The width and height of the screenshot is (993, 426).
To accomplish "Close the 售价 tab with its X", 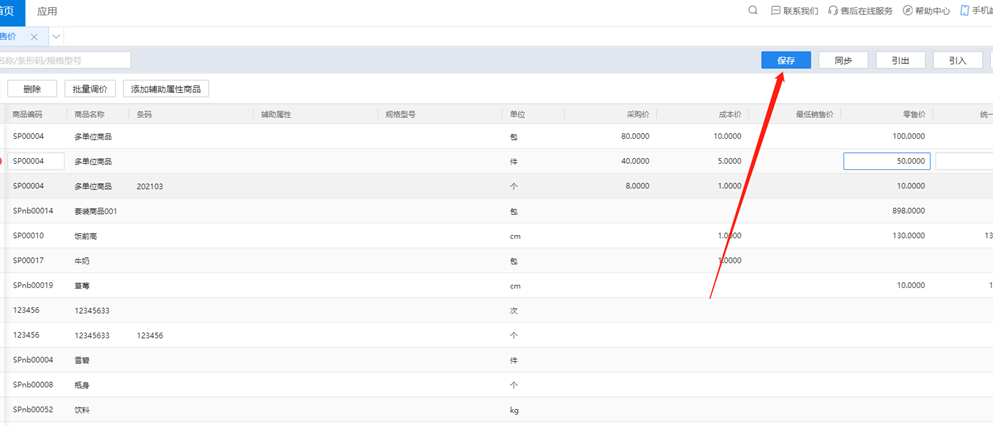I will point(34,36).
